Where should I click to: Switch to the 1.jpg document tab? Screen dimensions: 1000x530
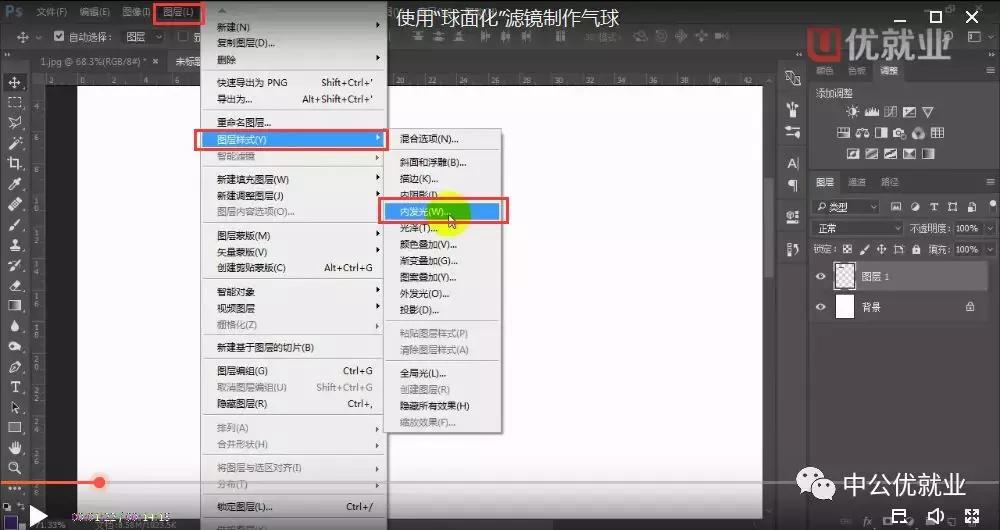[93, 61]
